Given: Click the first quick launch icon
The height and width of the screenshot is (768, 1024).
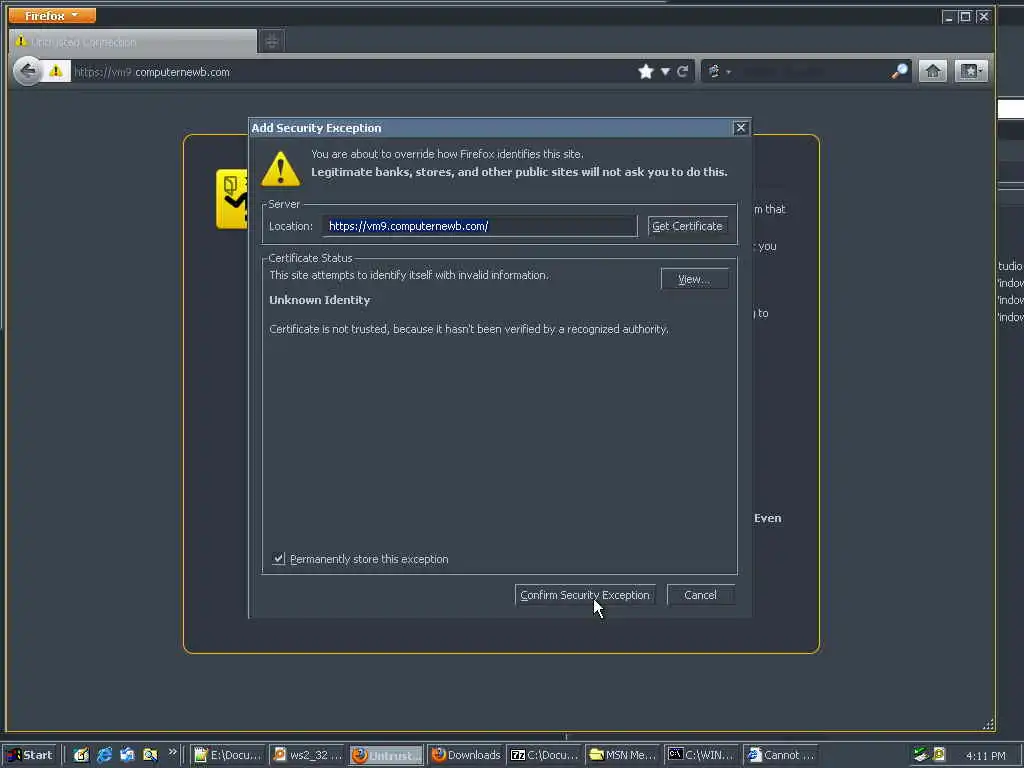Looking at the screenshot, I should 81,755.
